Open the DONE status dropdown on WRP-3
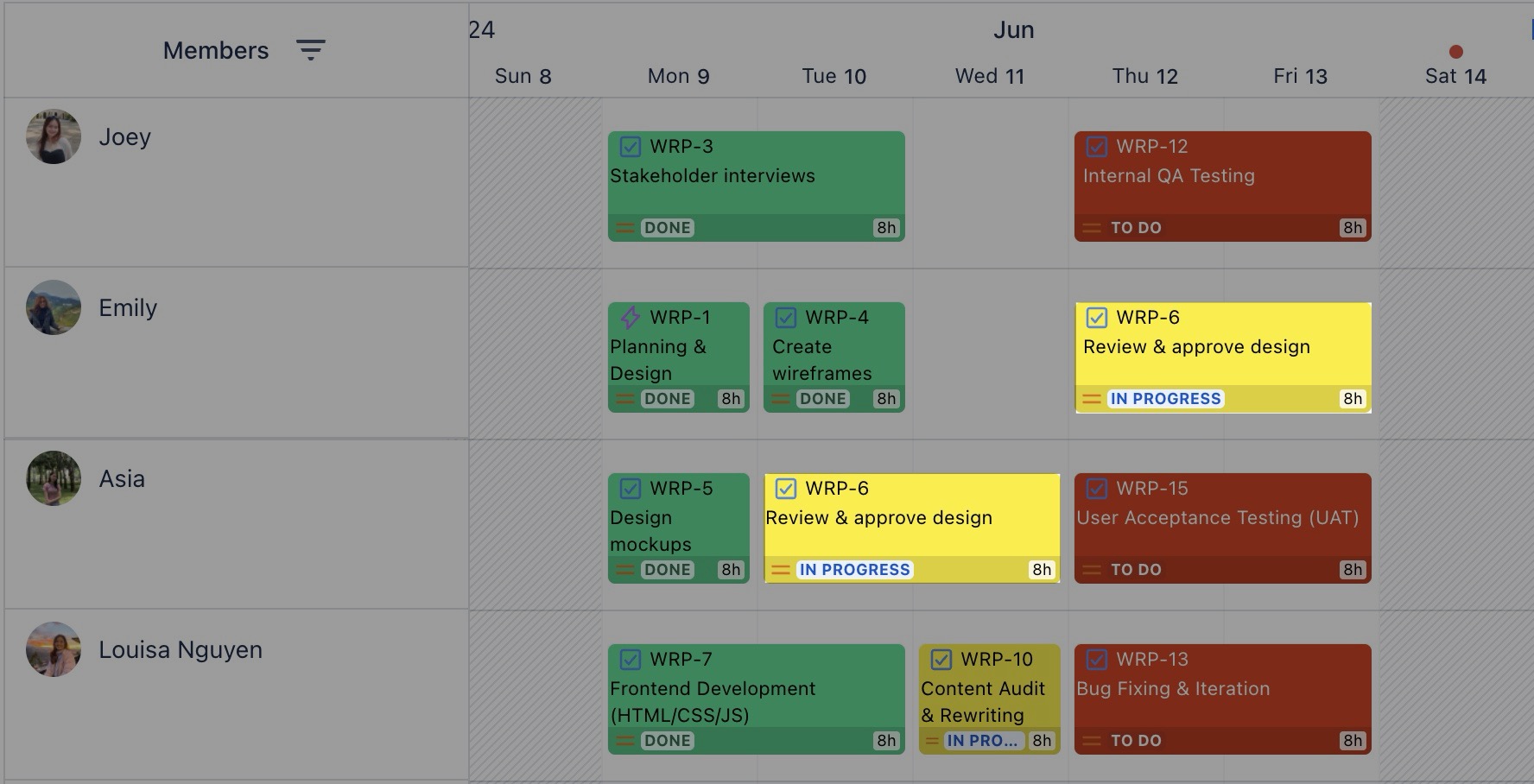Screen dimensions: 1534x784 (x=667, y=228)
